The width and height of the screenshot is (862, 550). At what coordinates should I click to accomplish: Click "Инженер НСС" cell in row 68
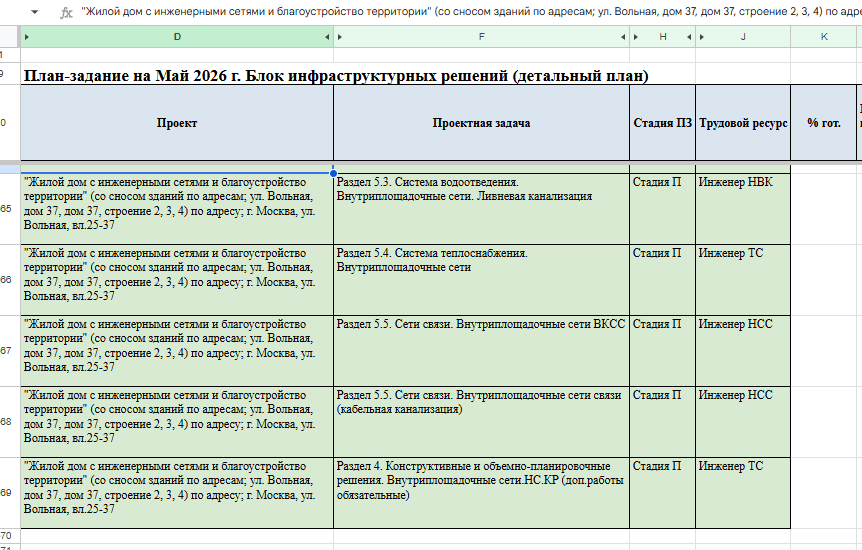(743, 422)
